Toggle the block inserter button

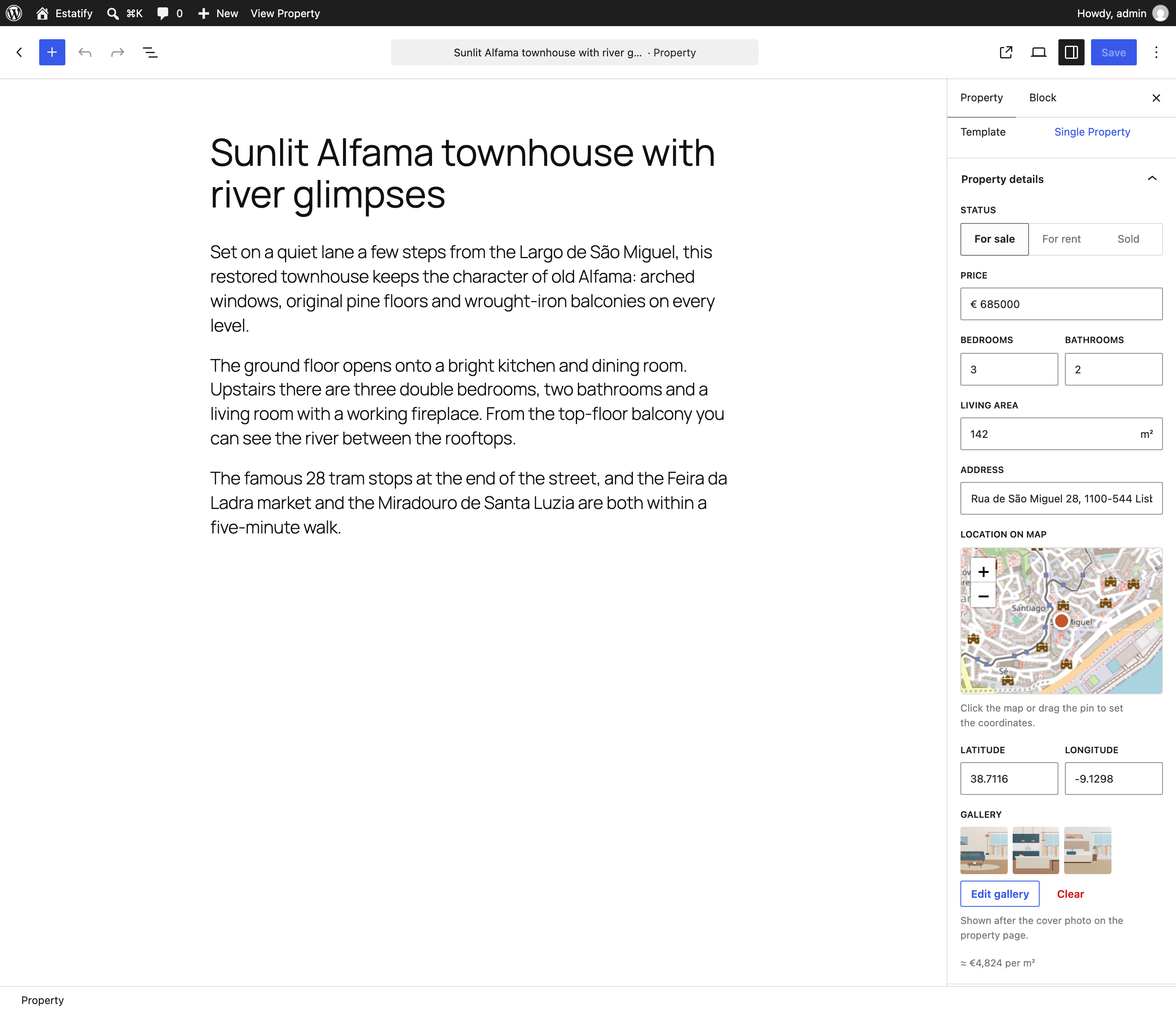[x=52, y=52]
